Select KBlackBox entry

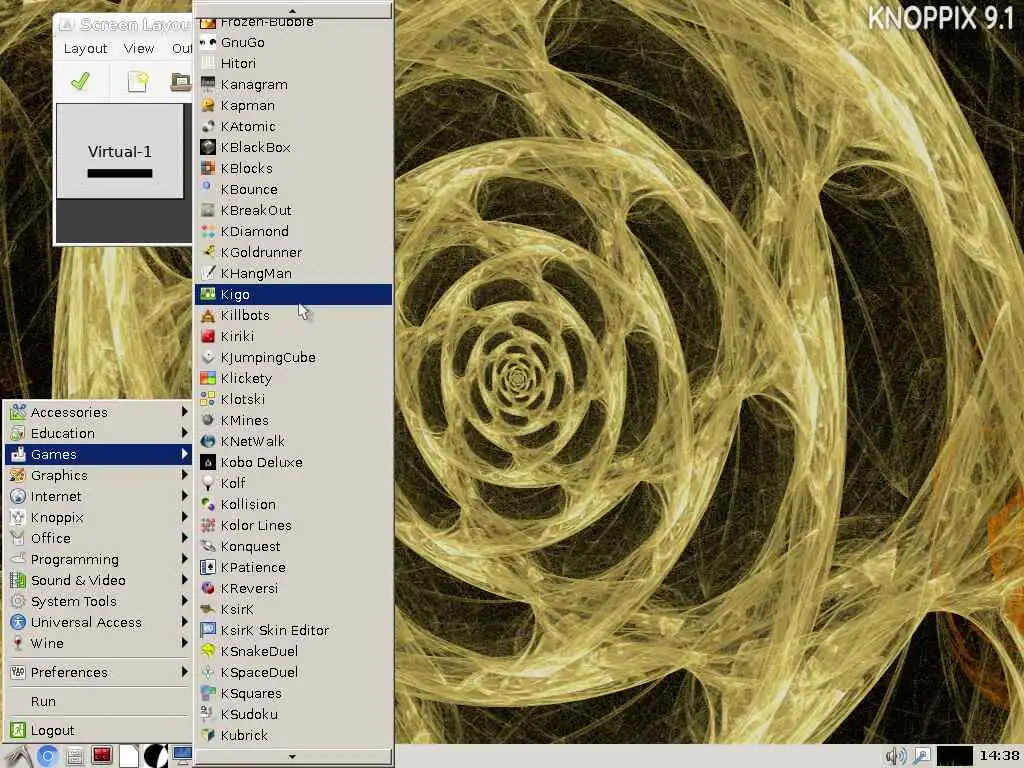(x=293, y=147)
